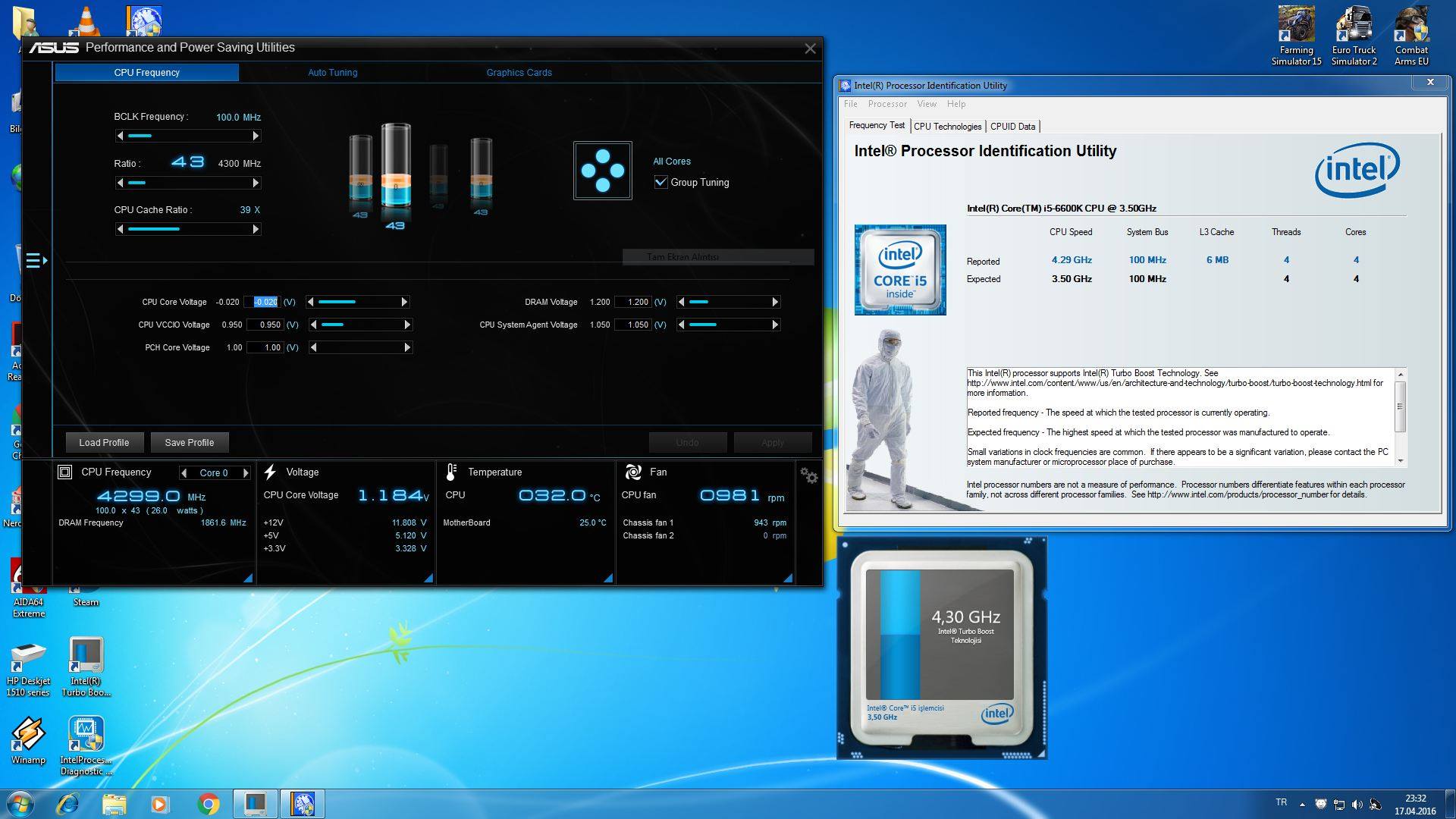Click the CPU Frequency chip icon

coord(65,472)
